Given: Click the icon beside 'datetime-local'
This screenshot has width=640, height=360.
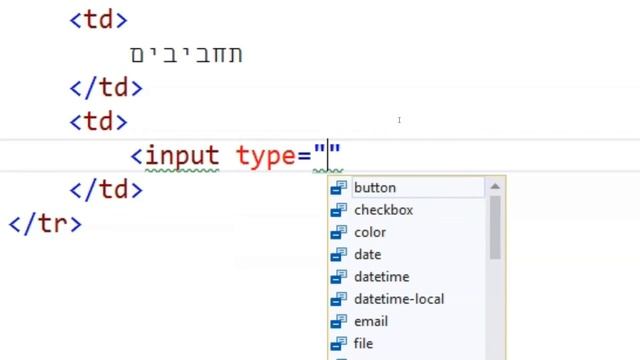Looking at the screenshot, I should (x=339, y=299).
